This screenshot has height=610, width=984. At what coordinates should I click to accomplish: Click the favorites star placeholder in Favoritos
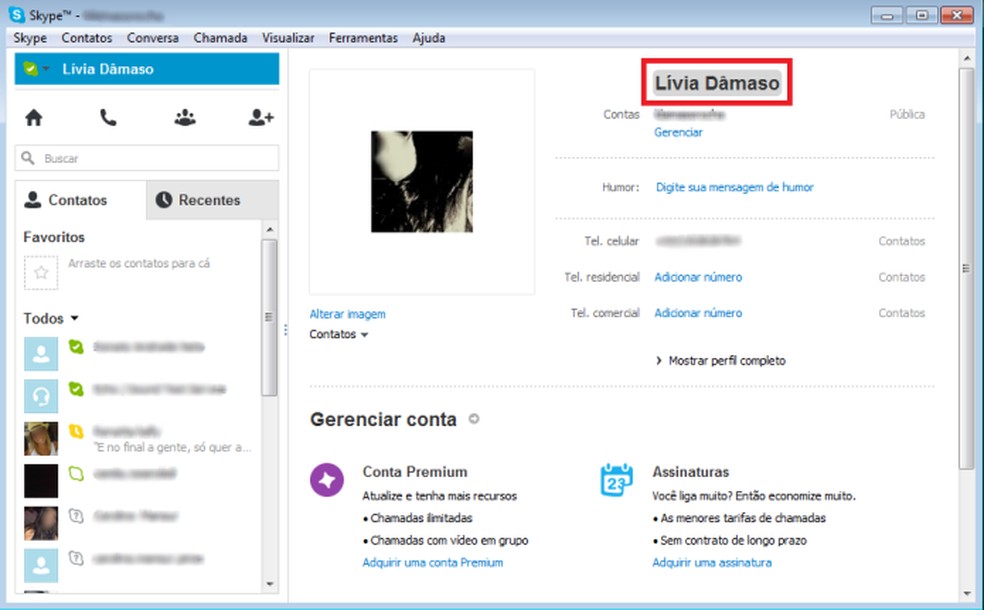click(x=41, y=271)
